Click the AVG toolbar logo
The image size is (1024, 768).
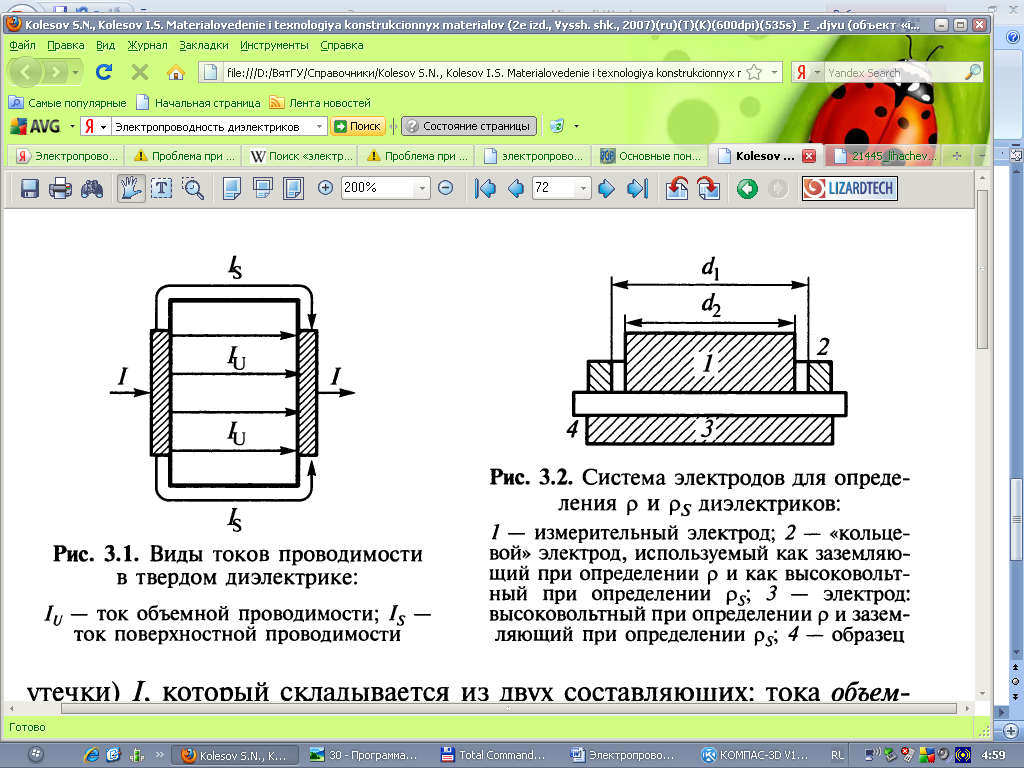35,126
